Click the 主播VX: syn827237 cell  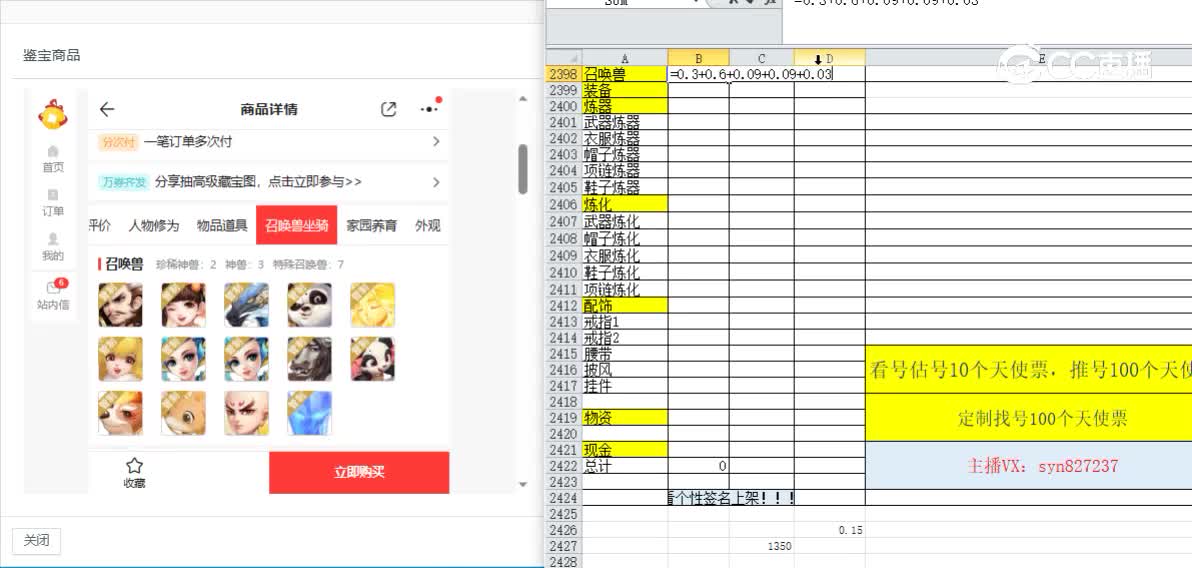pyautogui.click(x=1029, y=466)
